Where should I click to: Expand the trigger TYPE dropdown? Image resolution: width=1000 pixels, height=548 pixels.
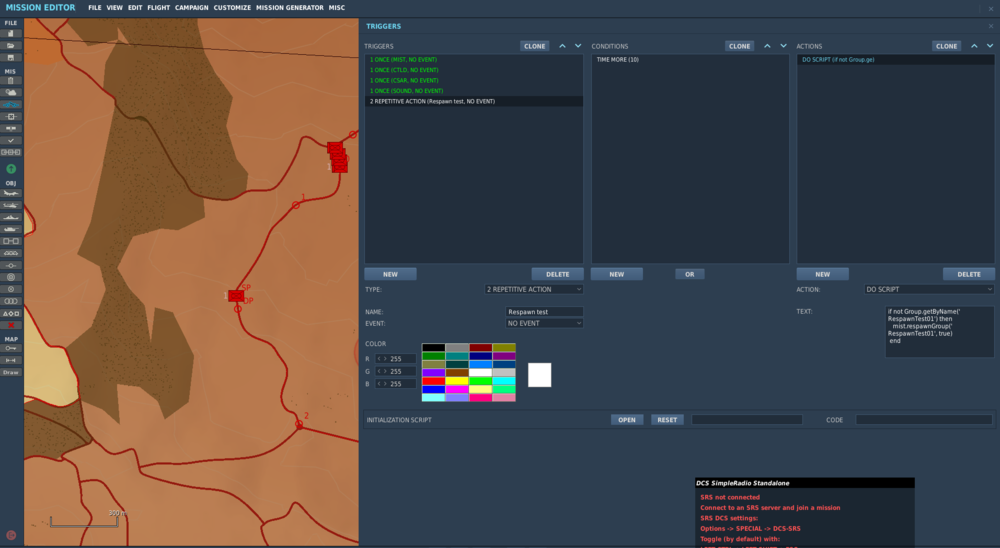[x=533, y=289]
